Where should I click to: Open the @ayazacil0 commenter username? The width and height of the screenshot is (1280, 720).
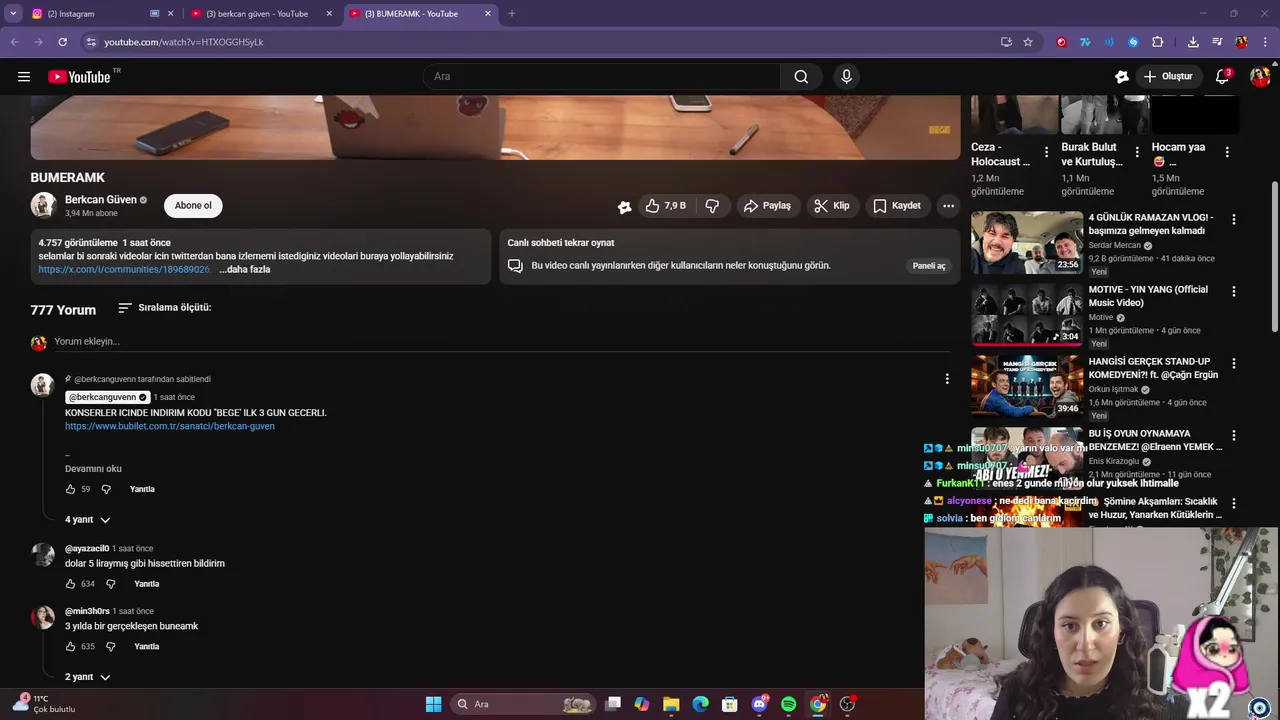pos(87,548)
